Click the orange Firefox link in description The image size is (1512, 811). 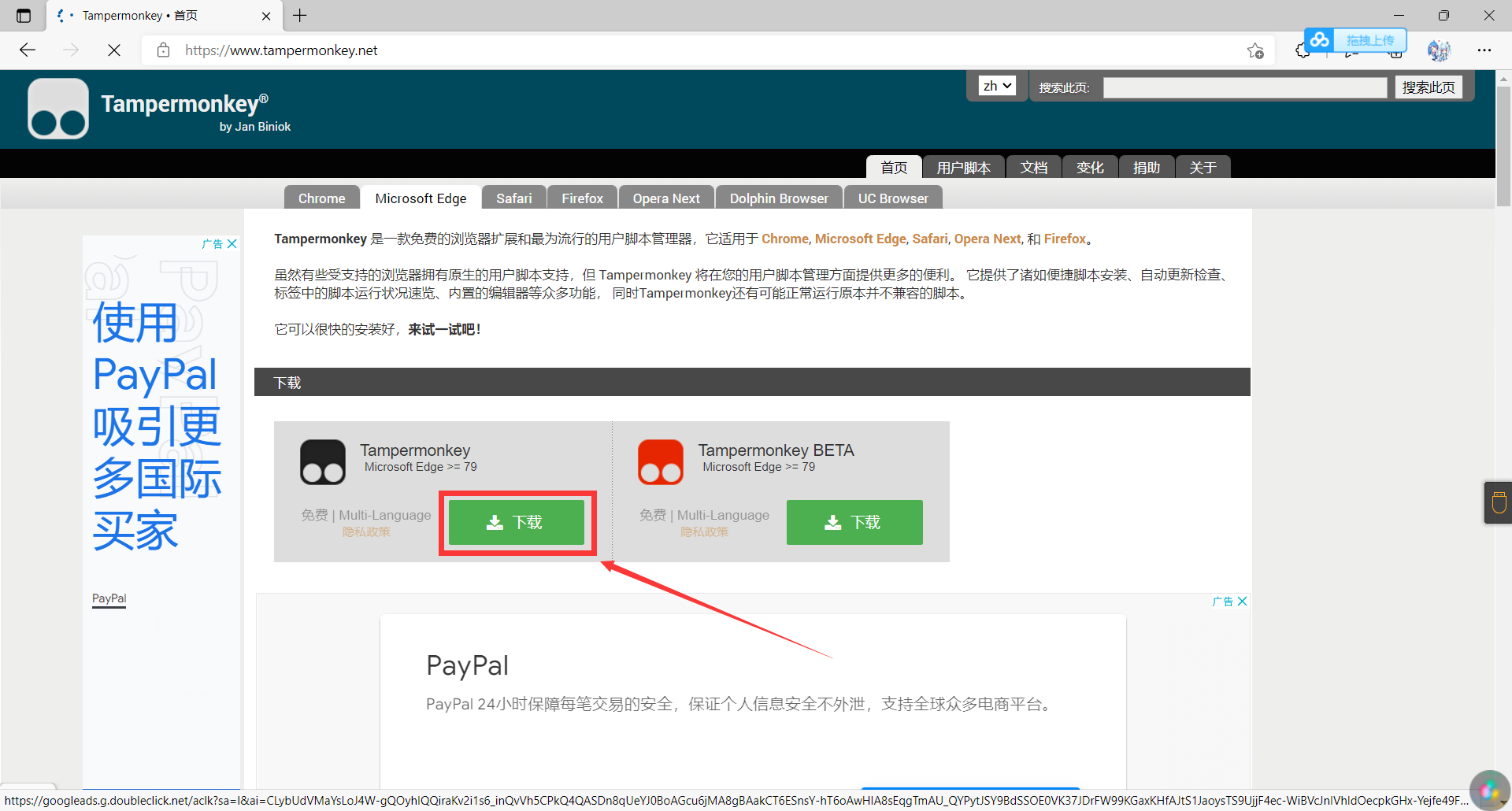1065,239
